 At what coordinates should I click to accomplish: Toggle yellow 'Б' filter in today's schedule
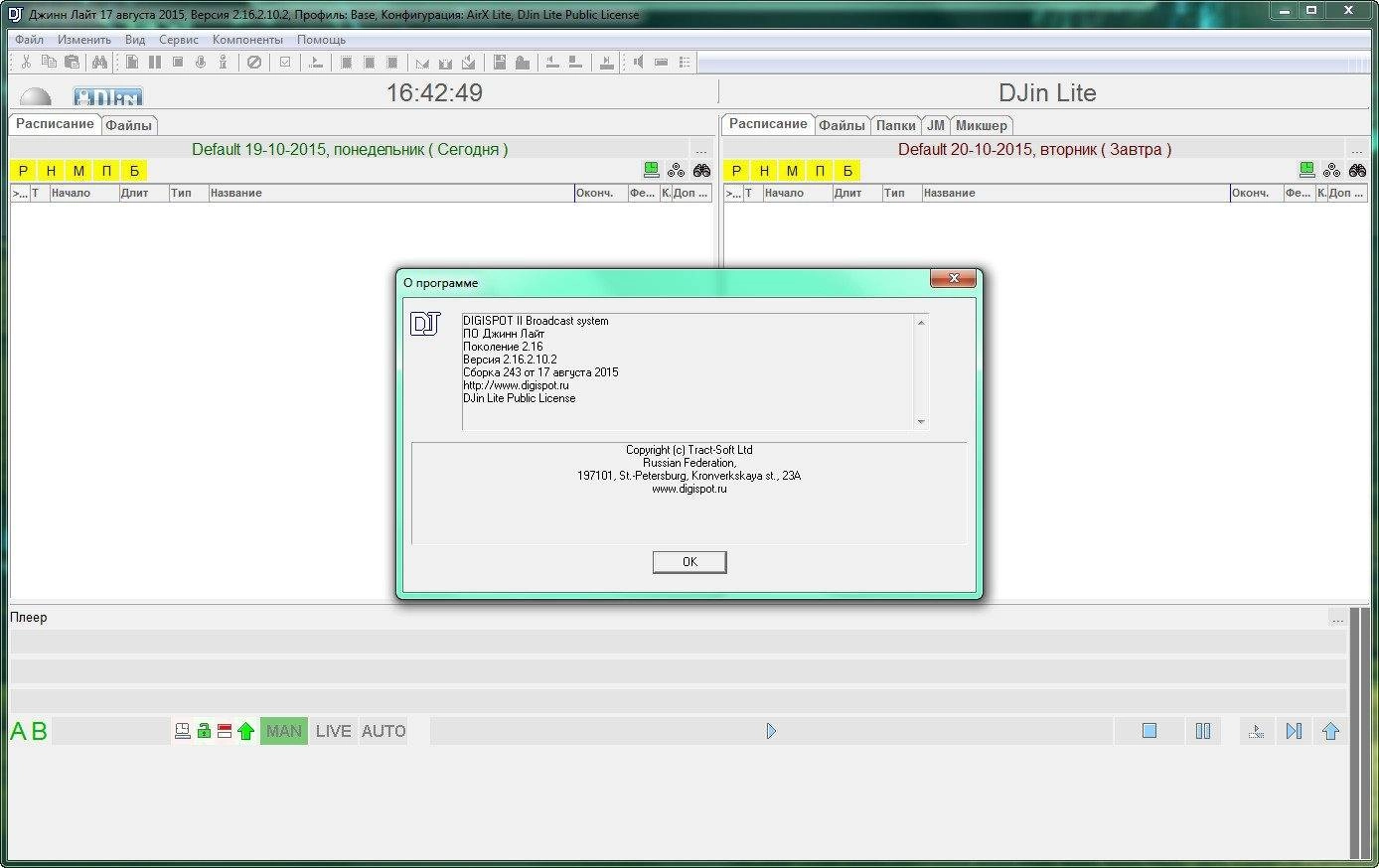click(135, 171)
